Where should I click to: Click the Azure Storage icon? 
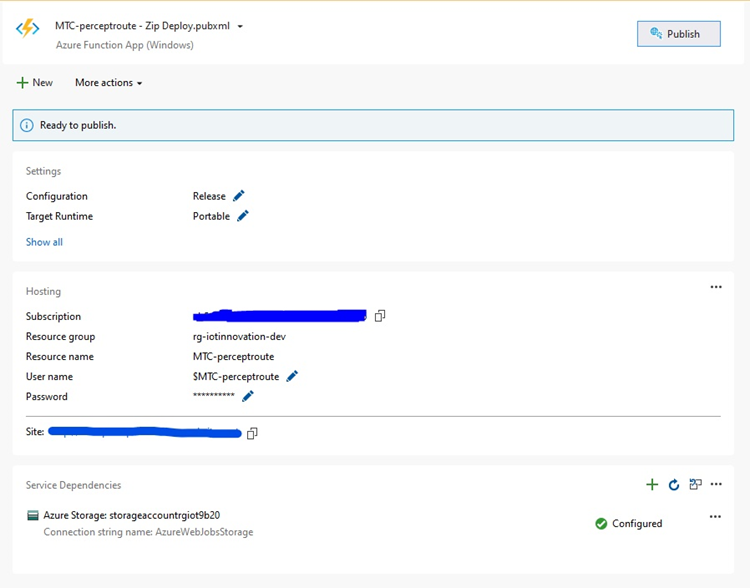click(33, 515)
